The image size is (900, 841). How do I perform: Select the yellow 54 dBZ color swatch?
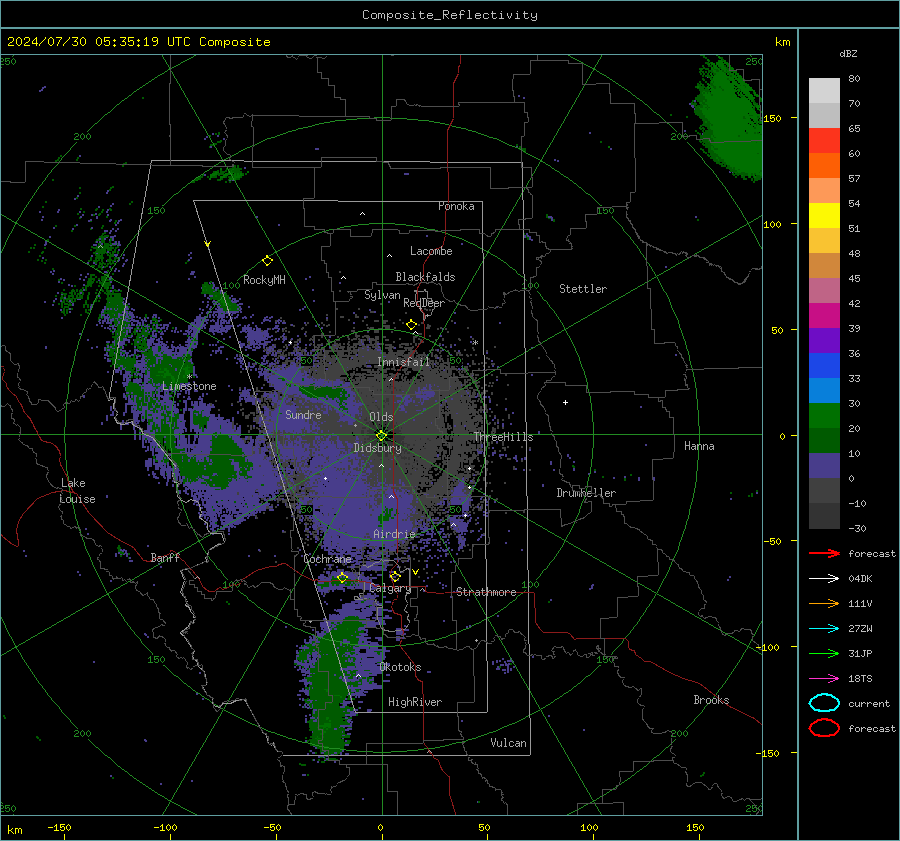click(x=824, y=216)
